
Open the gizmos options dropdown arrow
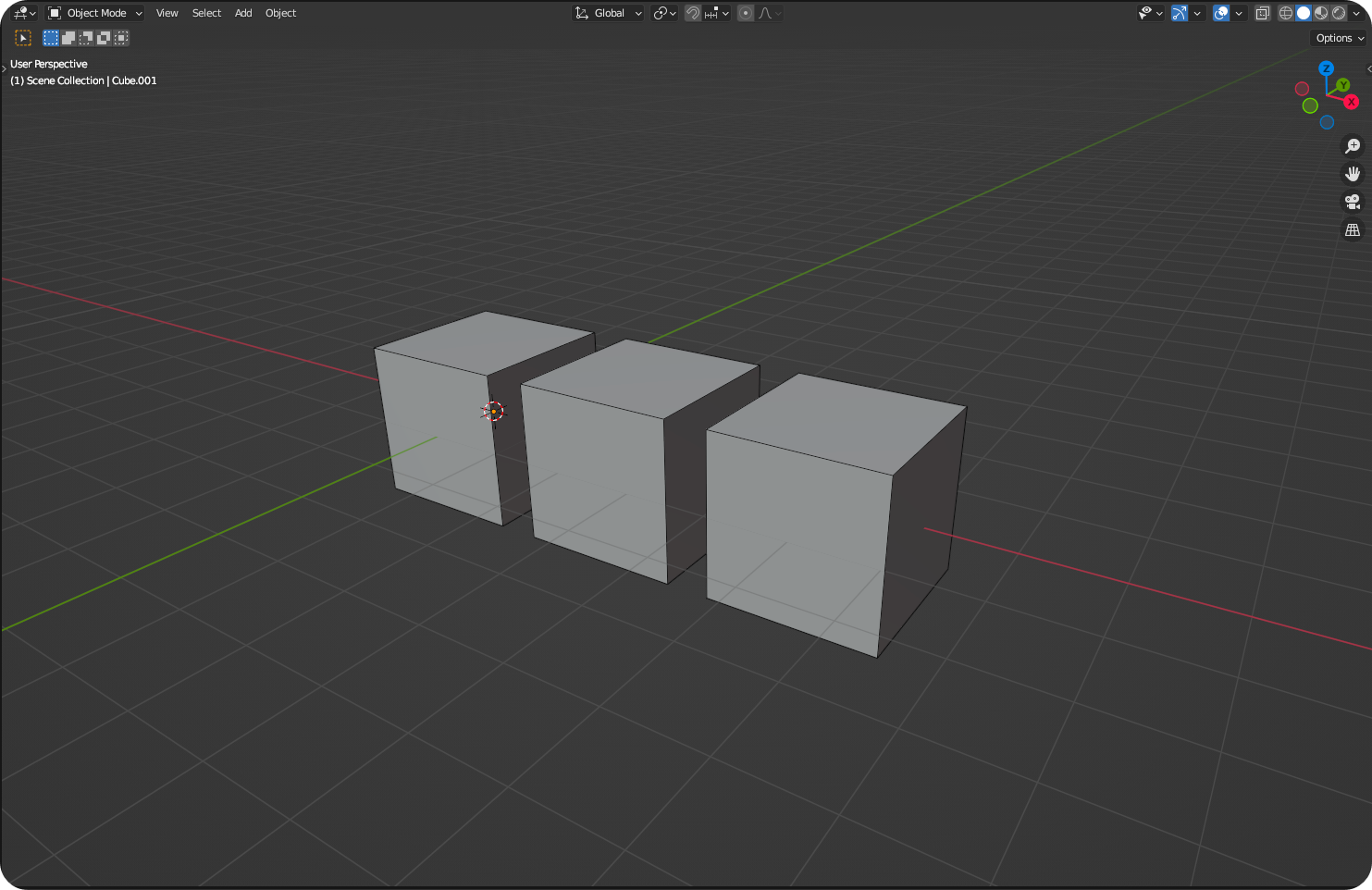pyautogui.click(x=1197, y=13)
